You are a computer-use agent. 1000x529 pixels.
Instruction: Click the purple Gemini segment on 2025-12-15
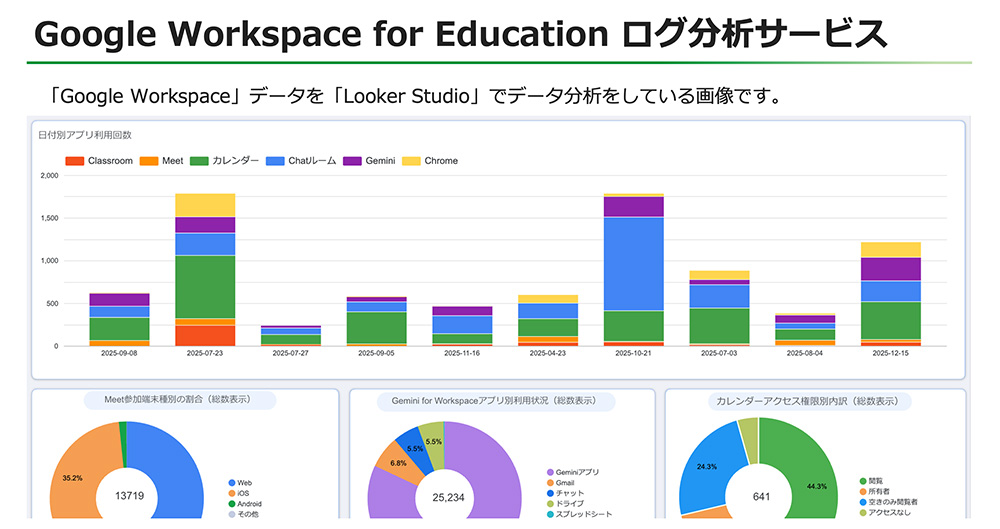click(890, 269)
